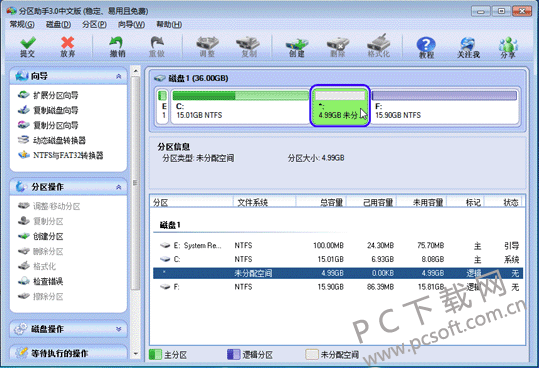The height and width of the screenshot is (368, 539).
Task: Click the 创建 create partition toolbar icon
Action: 296,46
